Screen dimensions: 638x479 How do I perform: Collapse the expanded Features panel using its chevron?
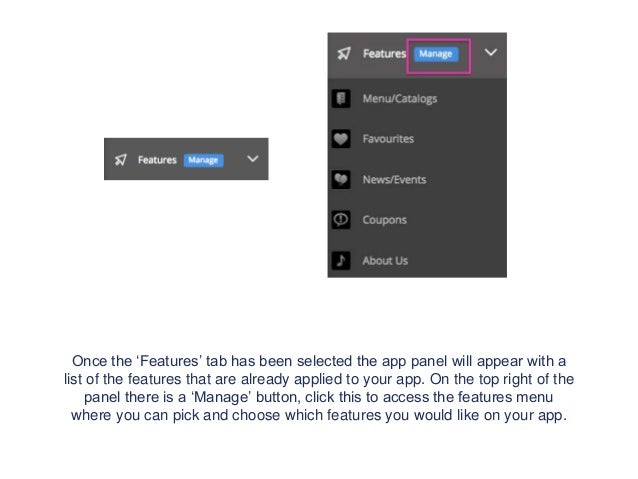(490, 53)
